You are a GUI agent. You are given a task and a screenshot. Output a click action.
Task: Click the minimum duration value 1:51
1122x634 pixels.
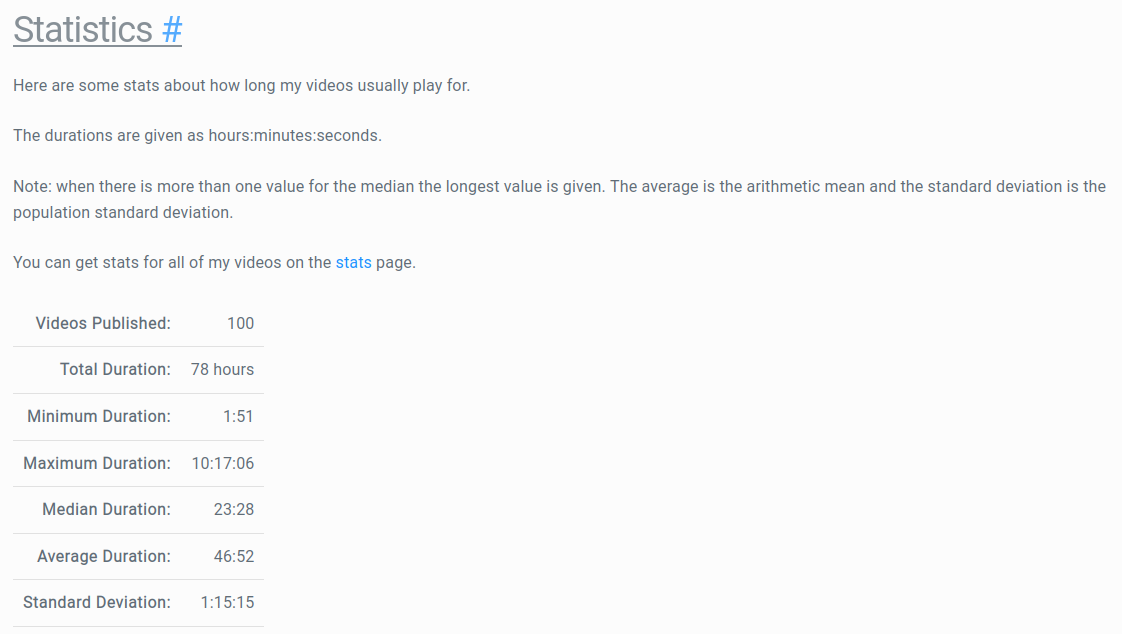(x=238, y=416)
